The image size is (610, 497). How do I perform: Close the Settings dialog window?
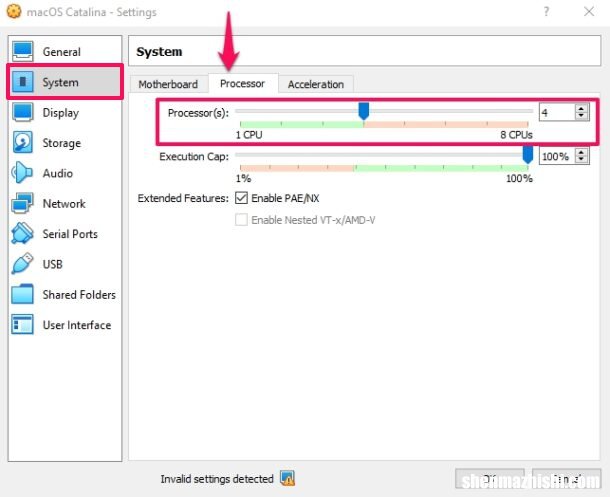pos(589,12)
